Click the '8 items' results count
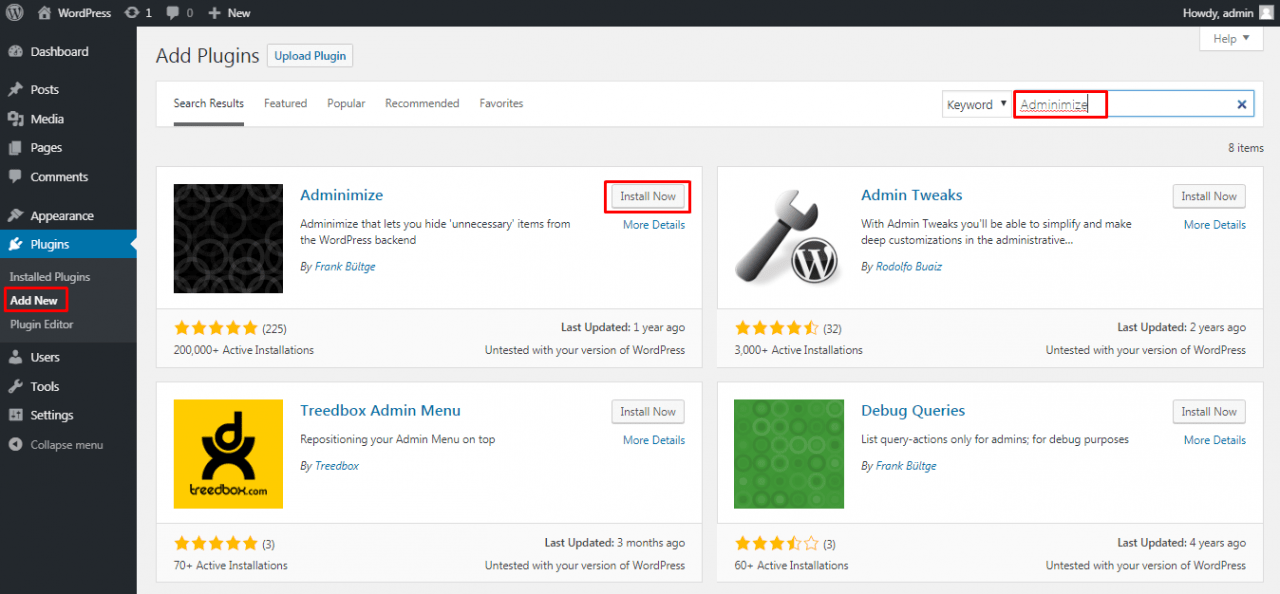Image resolution: width=1280 pixels, height=594 pixels. coord(1246,148)
